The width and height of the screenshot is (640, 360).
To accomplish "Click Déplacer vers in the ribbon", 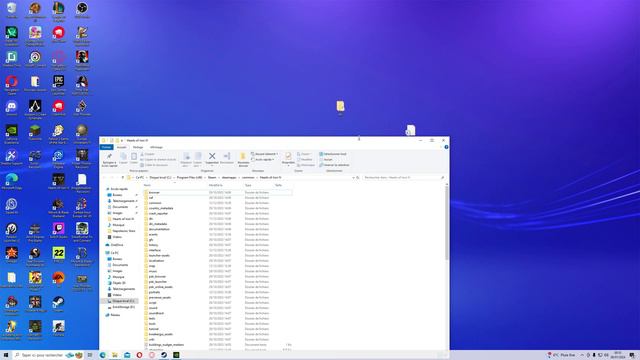I will click(x=186, y=159).
